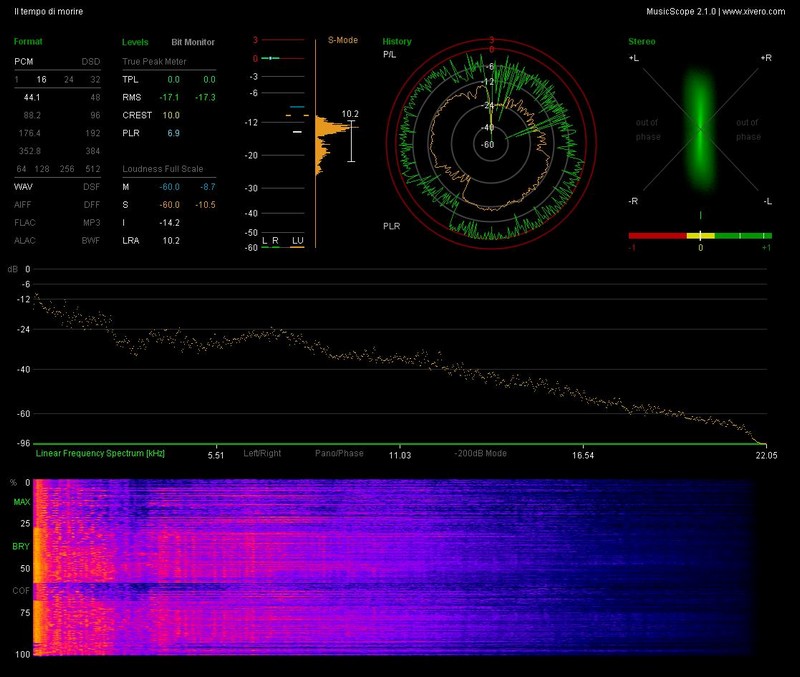Click the Linear Frequency Spectrum [kHz] label
This screenshot has width=800, height=677.
(x=100, y=453)
